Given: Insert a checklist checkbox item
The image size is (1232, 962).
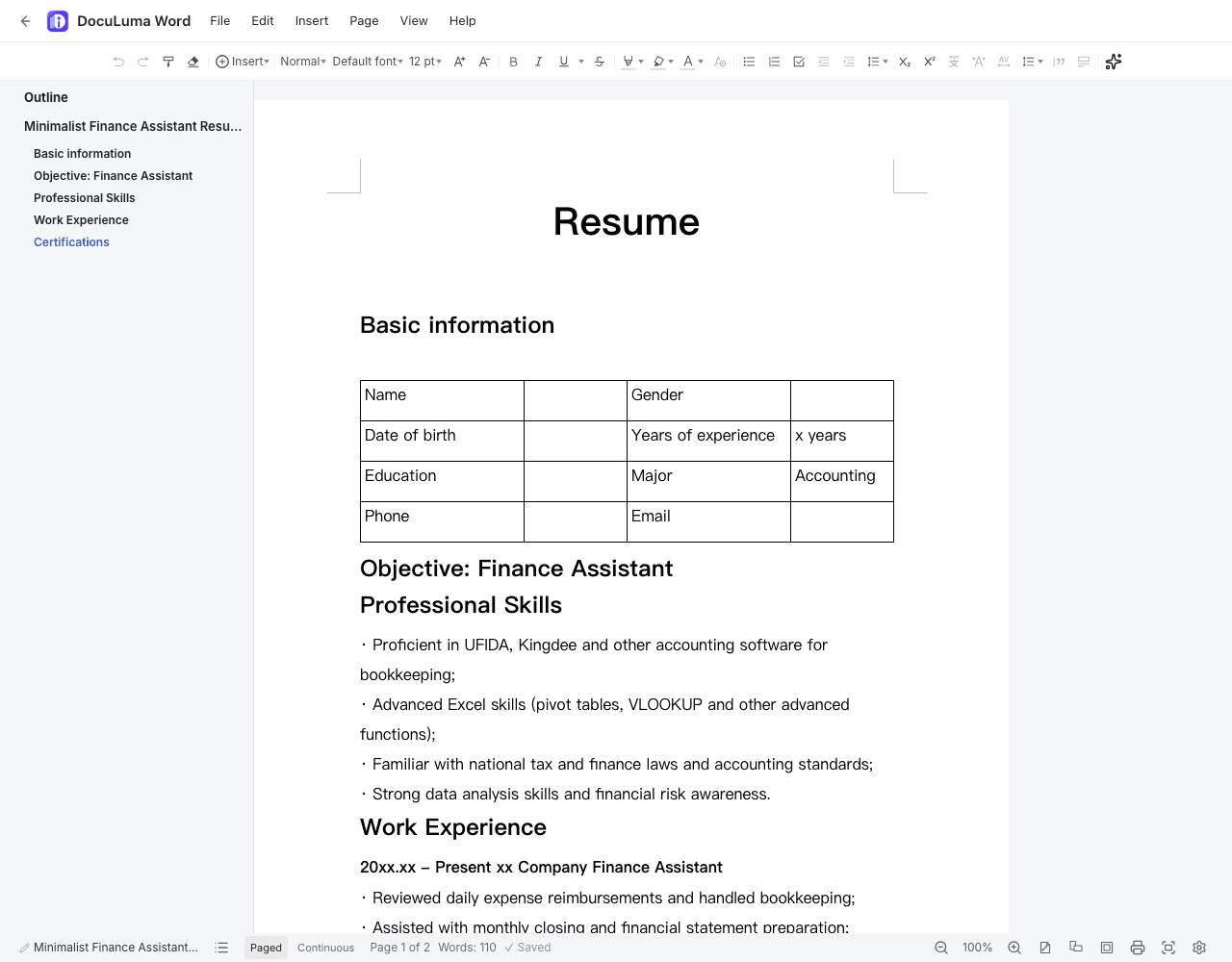Looking at the screenshot, I should tap(799, 62).
